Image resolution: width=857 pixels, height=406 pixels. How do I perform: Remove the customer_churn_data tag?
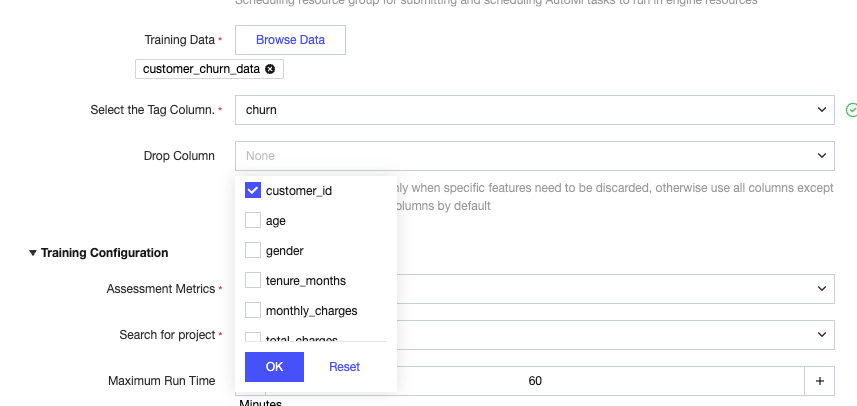pos(270,69)
